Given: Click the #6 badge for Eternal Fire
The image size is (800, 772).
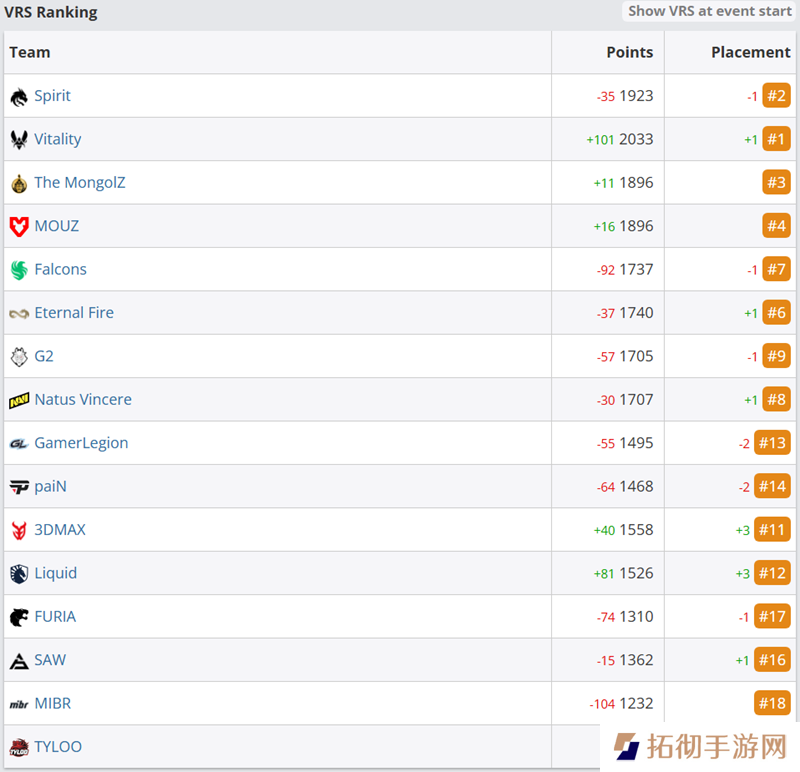Looking at the screenshot, I should tap(776, 312).
